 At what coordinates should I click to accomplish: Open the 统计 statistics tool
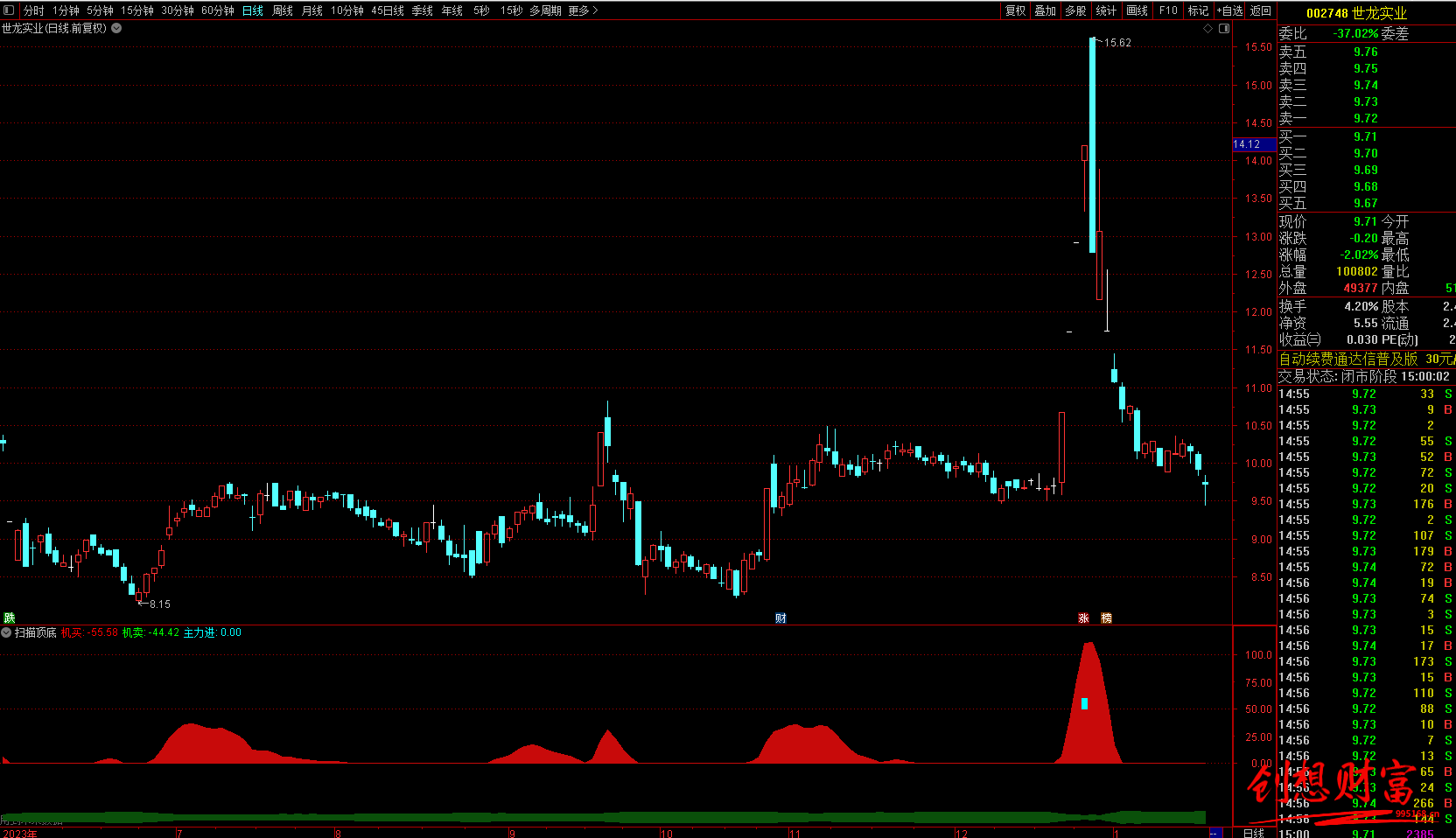click(x=1107, y=10)
